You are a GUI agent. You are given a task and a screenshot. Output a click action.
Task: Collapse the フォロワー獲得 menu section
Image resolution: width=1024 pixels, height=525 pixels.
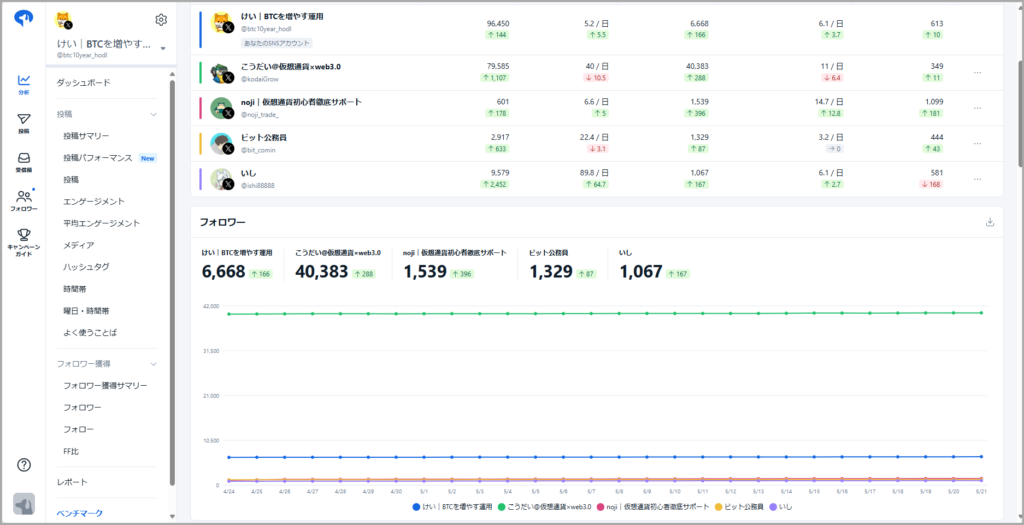[154, 364]
